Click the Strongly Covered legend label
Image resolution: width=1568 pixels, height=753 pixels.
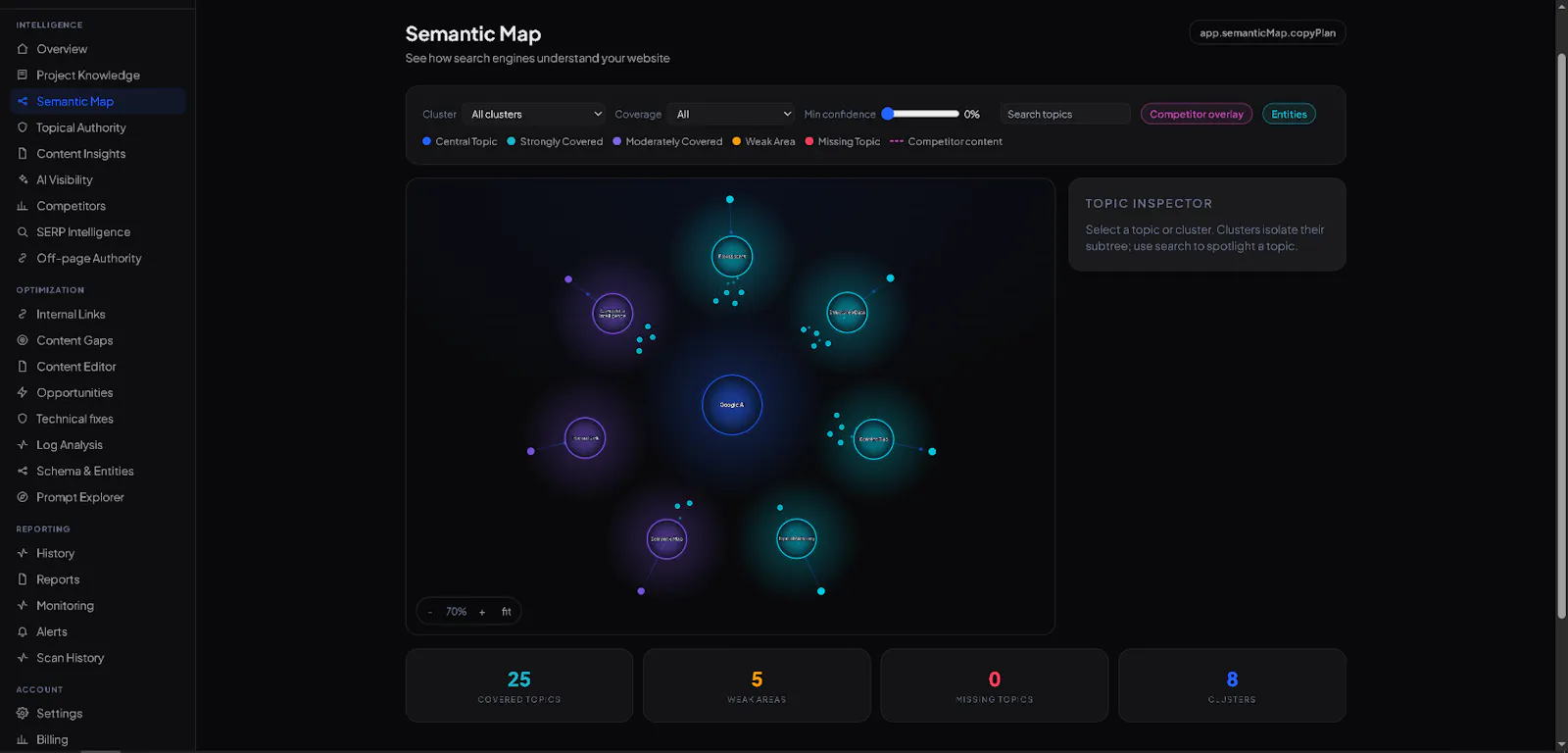click(562, 141)
